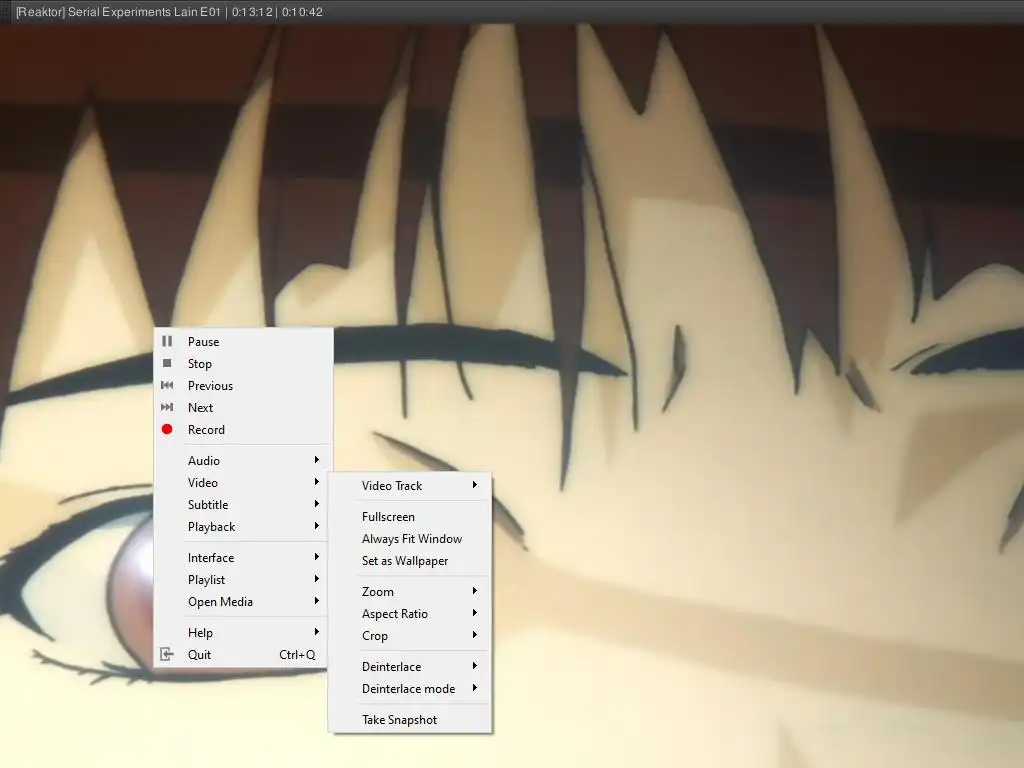This screenshot has height=768, width=1024.
Task: Expand the Playback submenu arrow
Action: pos(317,526)
